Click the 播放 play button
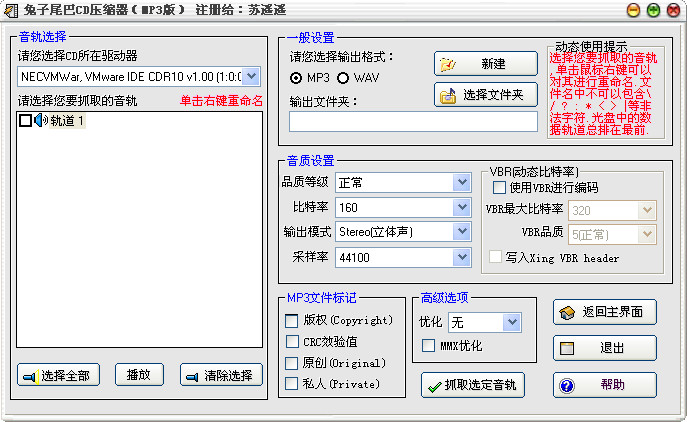687x422 pixels. (139, 375)
